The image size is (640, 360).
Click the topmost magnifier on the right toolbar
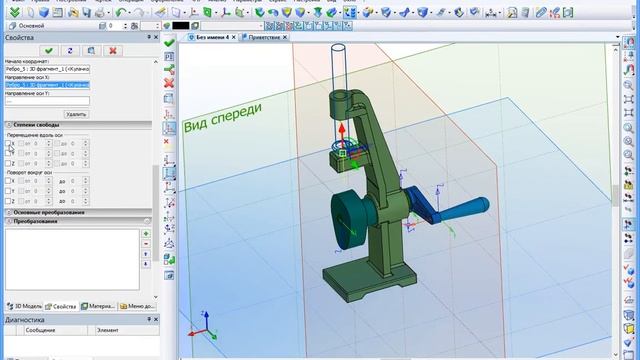pyautogui.click(x=629, y=85)
